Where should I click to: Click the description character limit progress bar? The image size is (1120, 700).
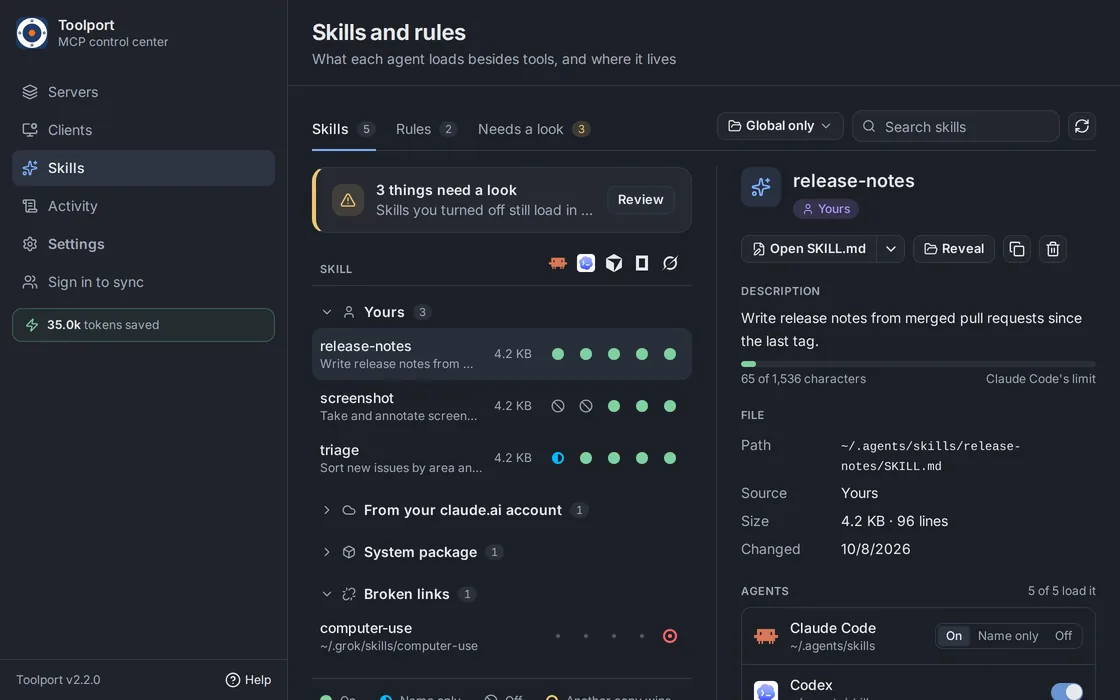point(918,364)
